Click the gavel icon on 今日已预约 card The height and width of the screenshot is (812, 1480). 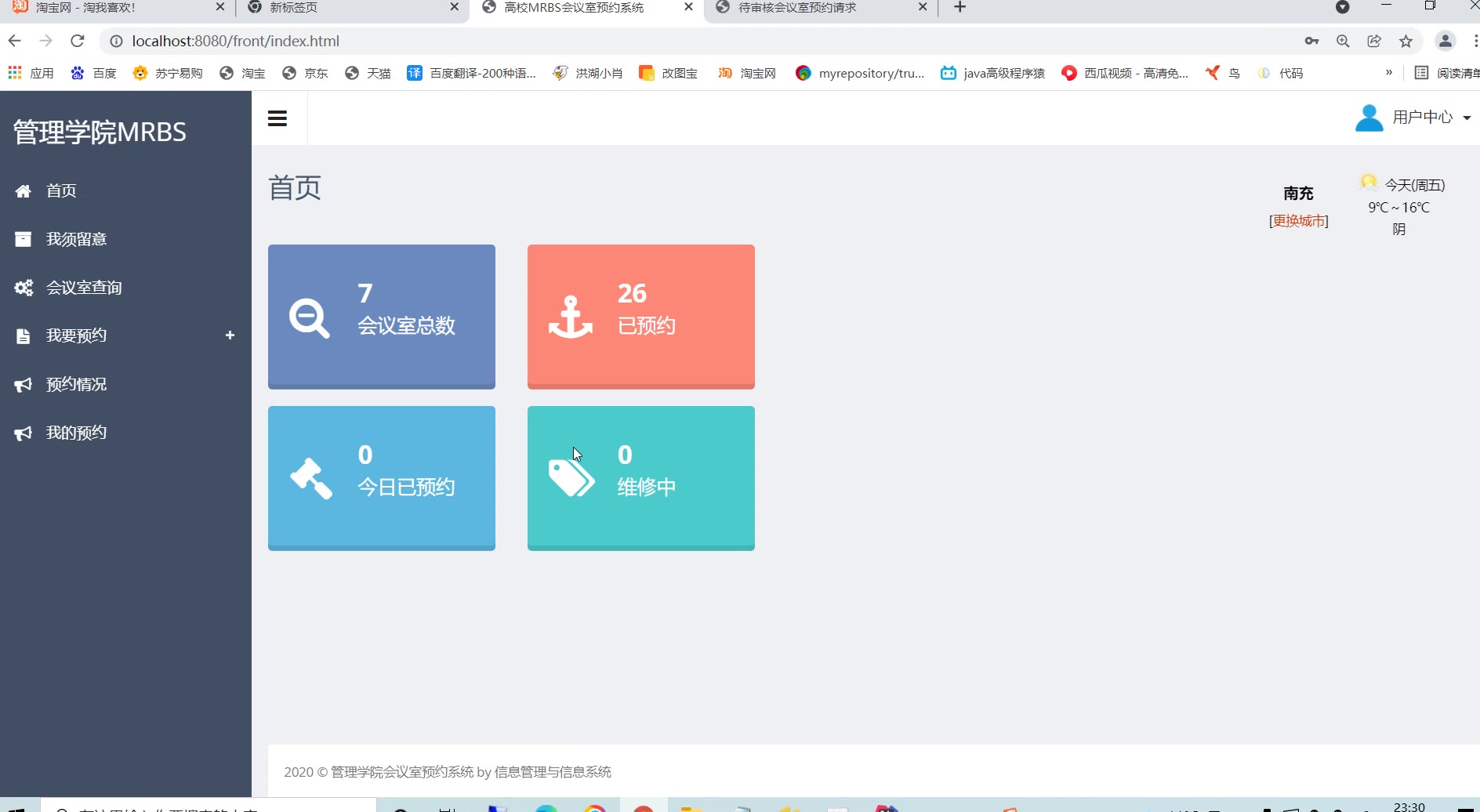click(311, 478)
